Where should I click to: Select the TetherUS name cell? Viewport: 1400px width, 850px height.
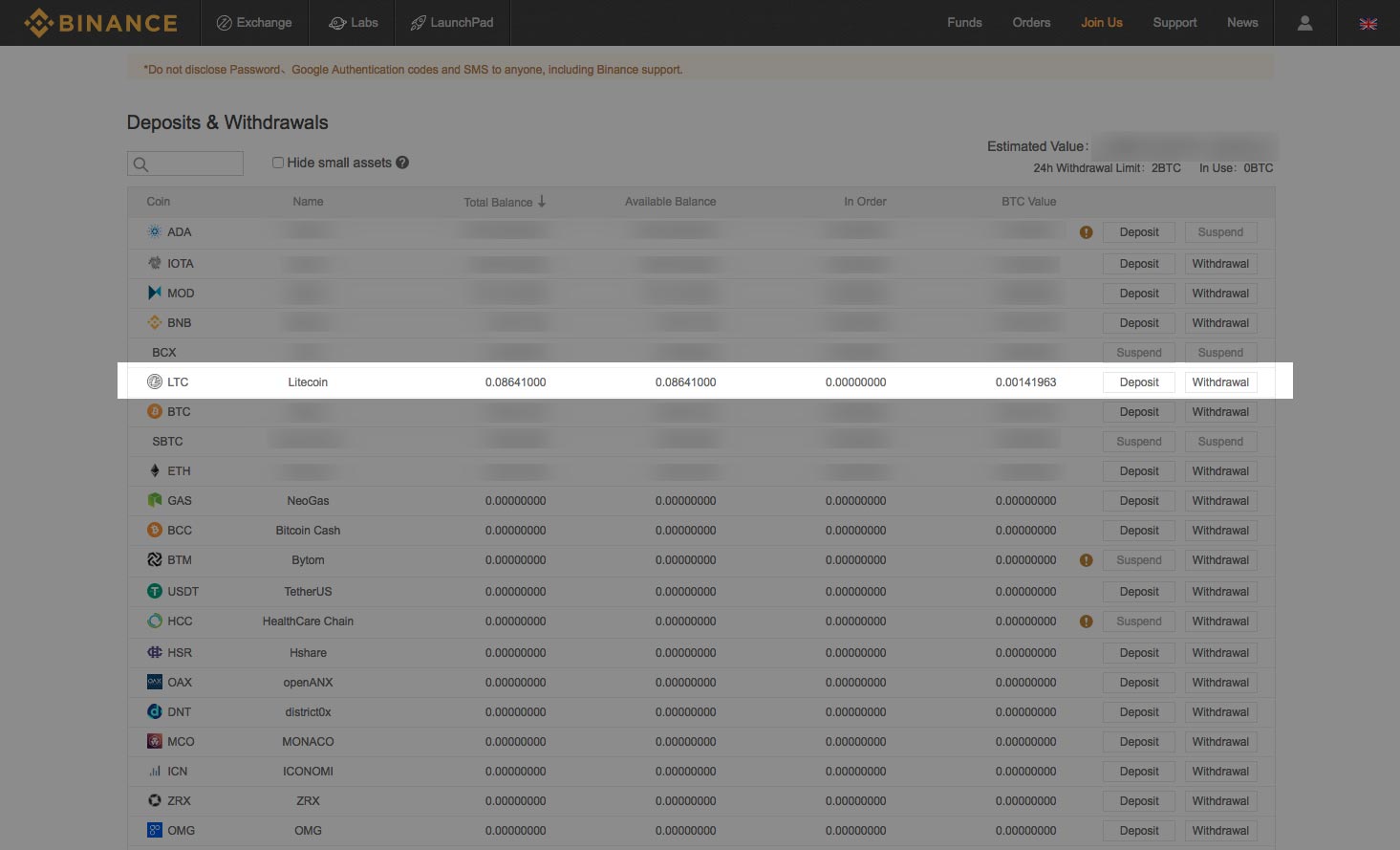pyautogui.click(x=308, y=591)
